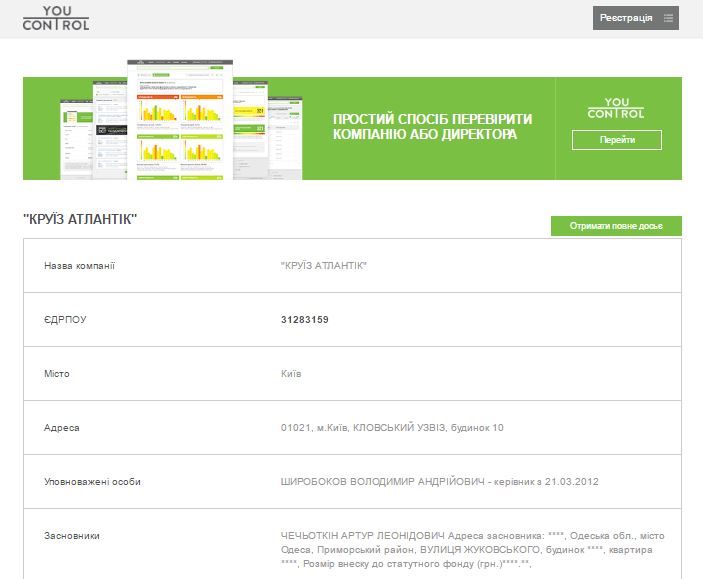Click the Отримати повне досьє button
The height and width of the screenshot is (579, 703).
(x=616, y=226)
